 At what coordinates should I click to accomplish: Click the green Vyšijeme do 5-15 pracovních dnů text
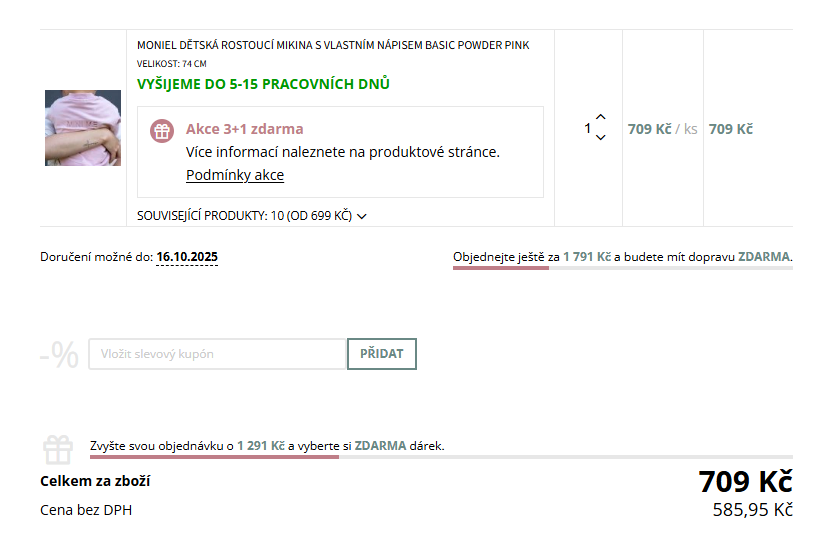pos(263,84)
